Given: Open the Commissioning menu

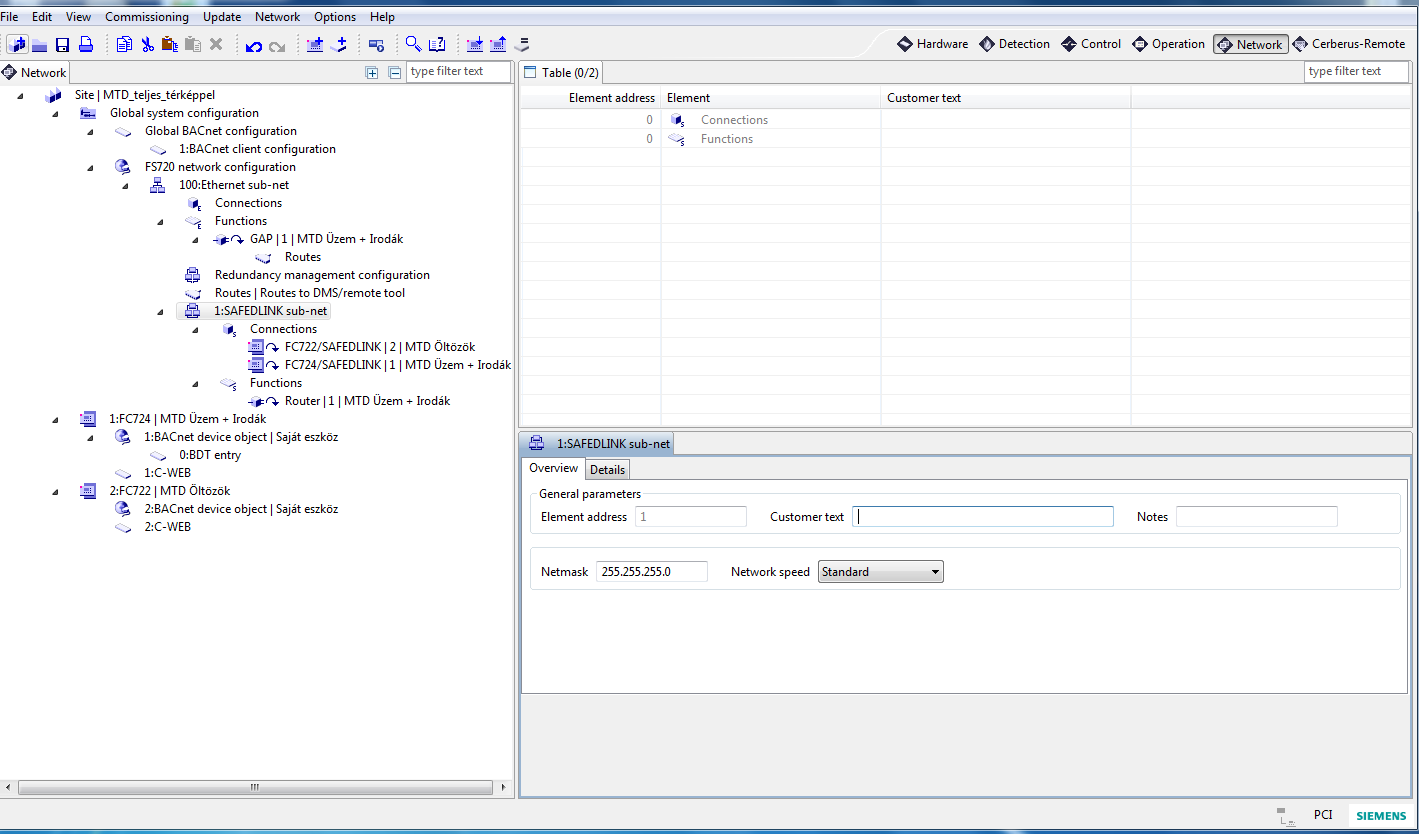Looking at the screenshot, I should (x=146, y=17).
